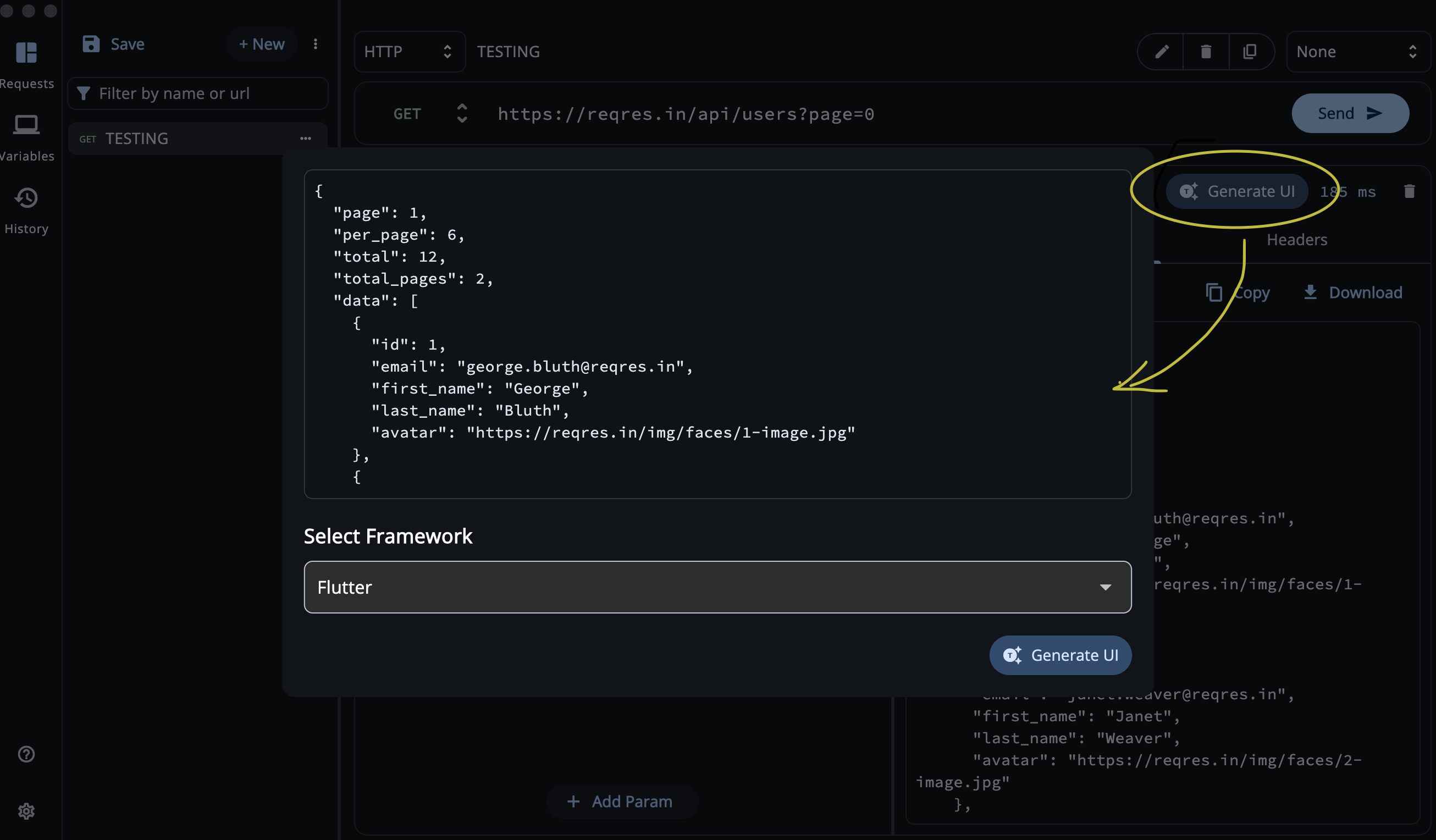Open the HTTP protocol type dropdown

[x=408, y=52]
